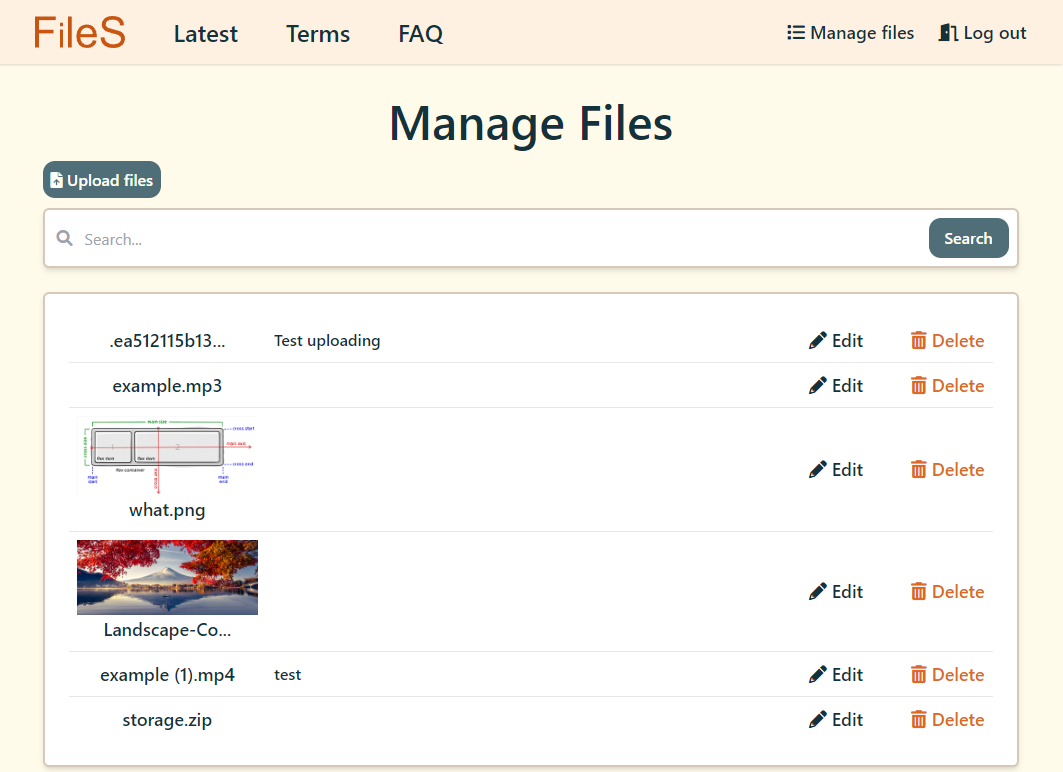1063x772 pixels.
Task: Click the Delete trash icon for what.png
Action: coord(920,469)
